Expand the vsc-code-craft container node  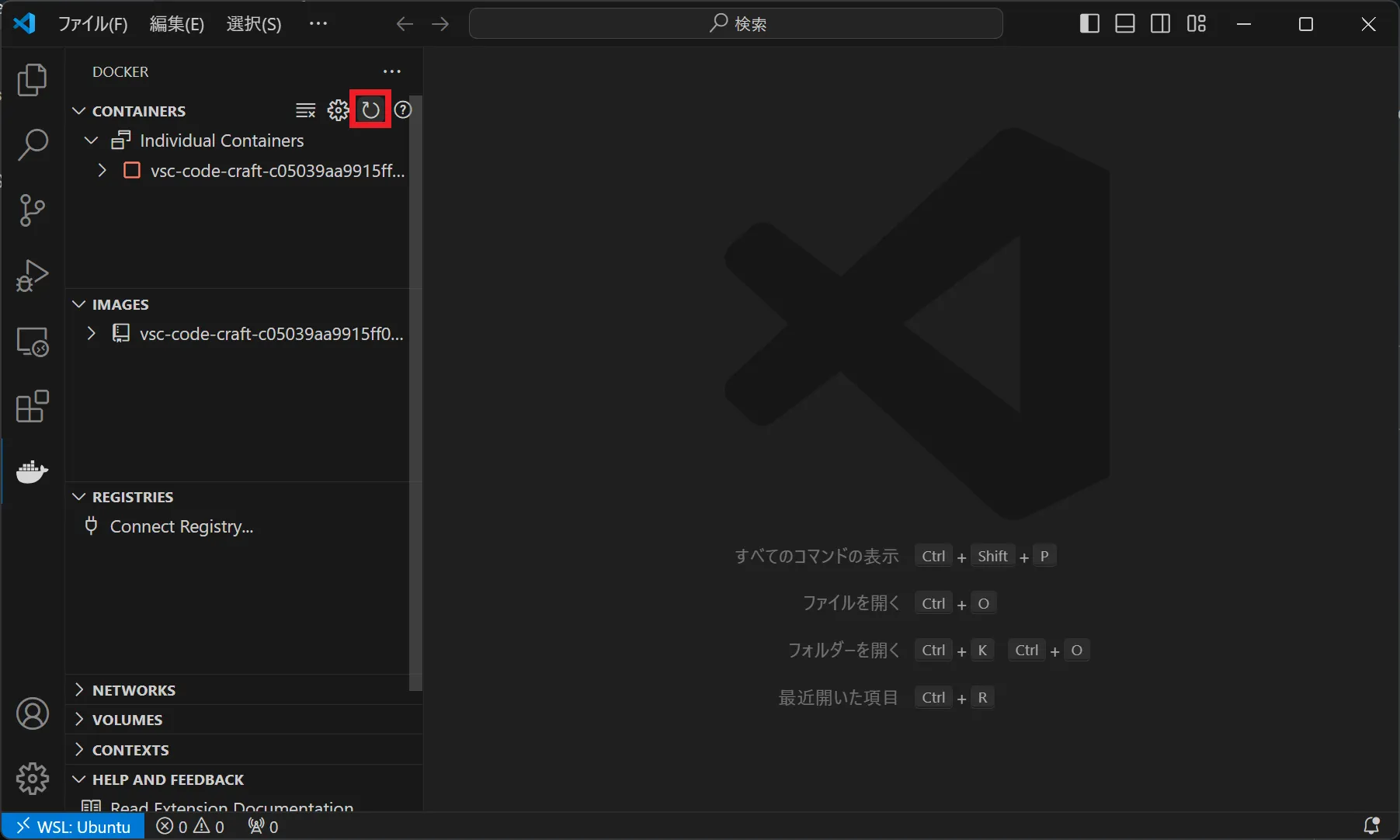coord(102,170)
